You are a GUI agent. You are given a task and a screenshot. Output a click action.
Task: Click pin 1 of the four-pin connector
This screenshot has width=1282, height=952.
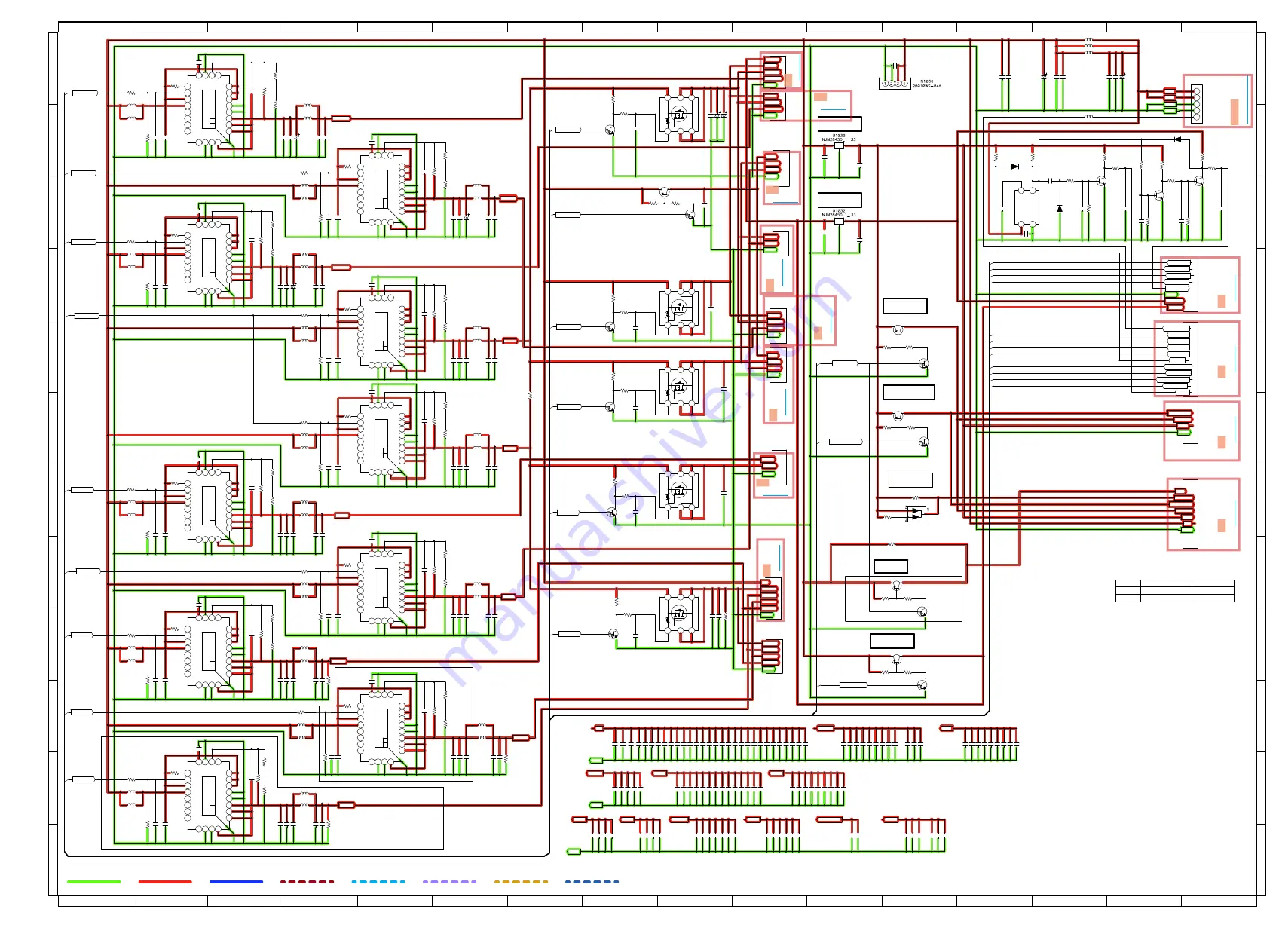(x=885, y=84)
